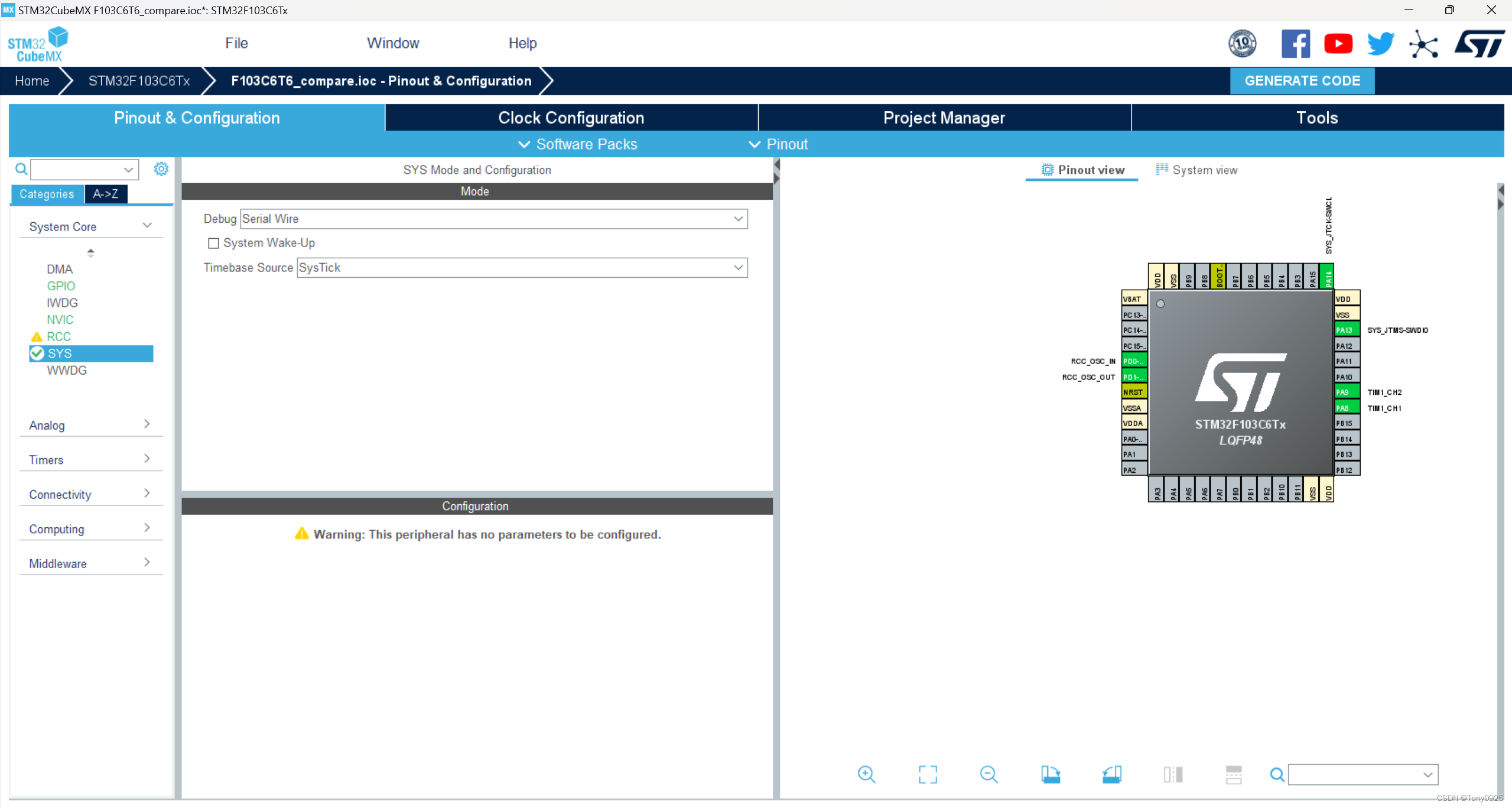Open the Software Packs dropdown menu

(577, 144)
